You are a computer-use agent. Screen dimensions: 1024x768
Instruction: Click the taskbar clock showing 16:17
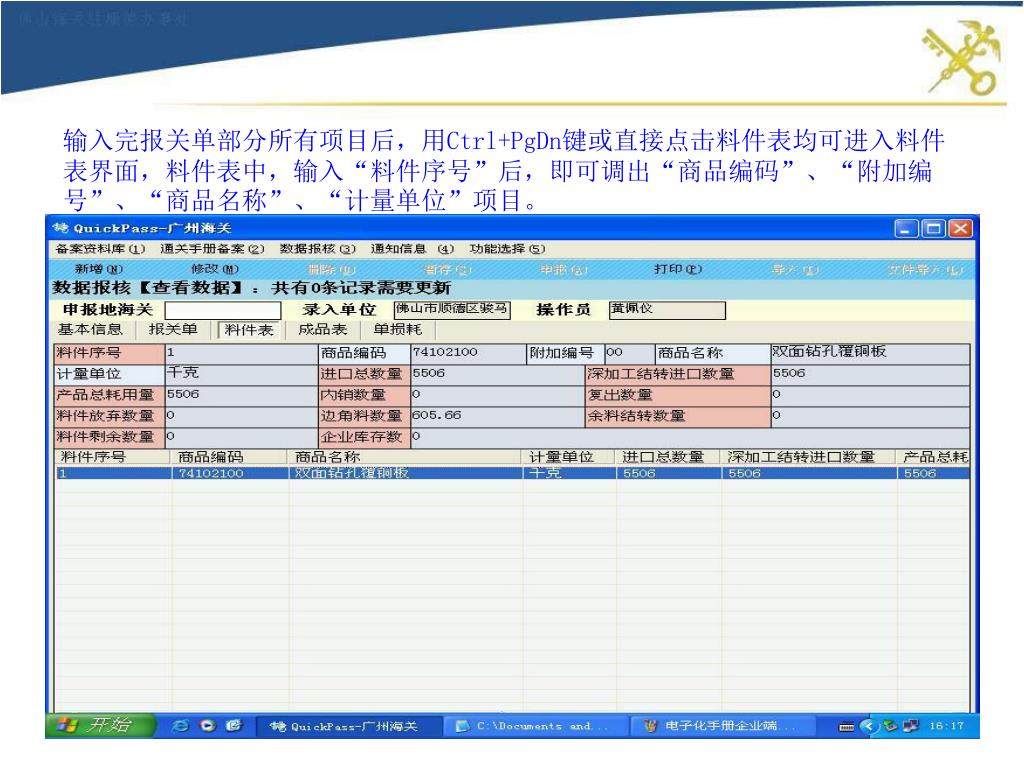pos(946,726)
